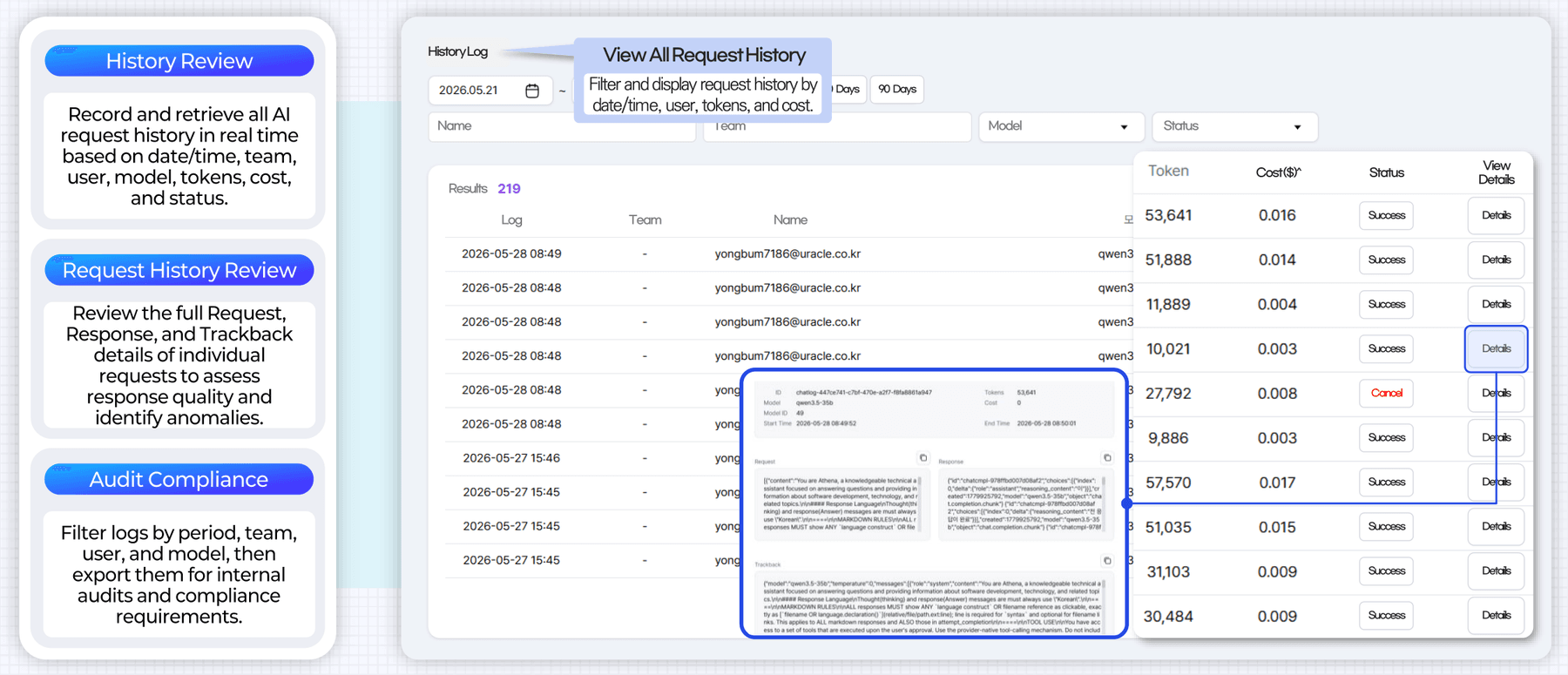
Task: Expand the Status dropdown filter
Action: click(1234, 126)
